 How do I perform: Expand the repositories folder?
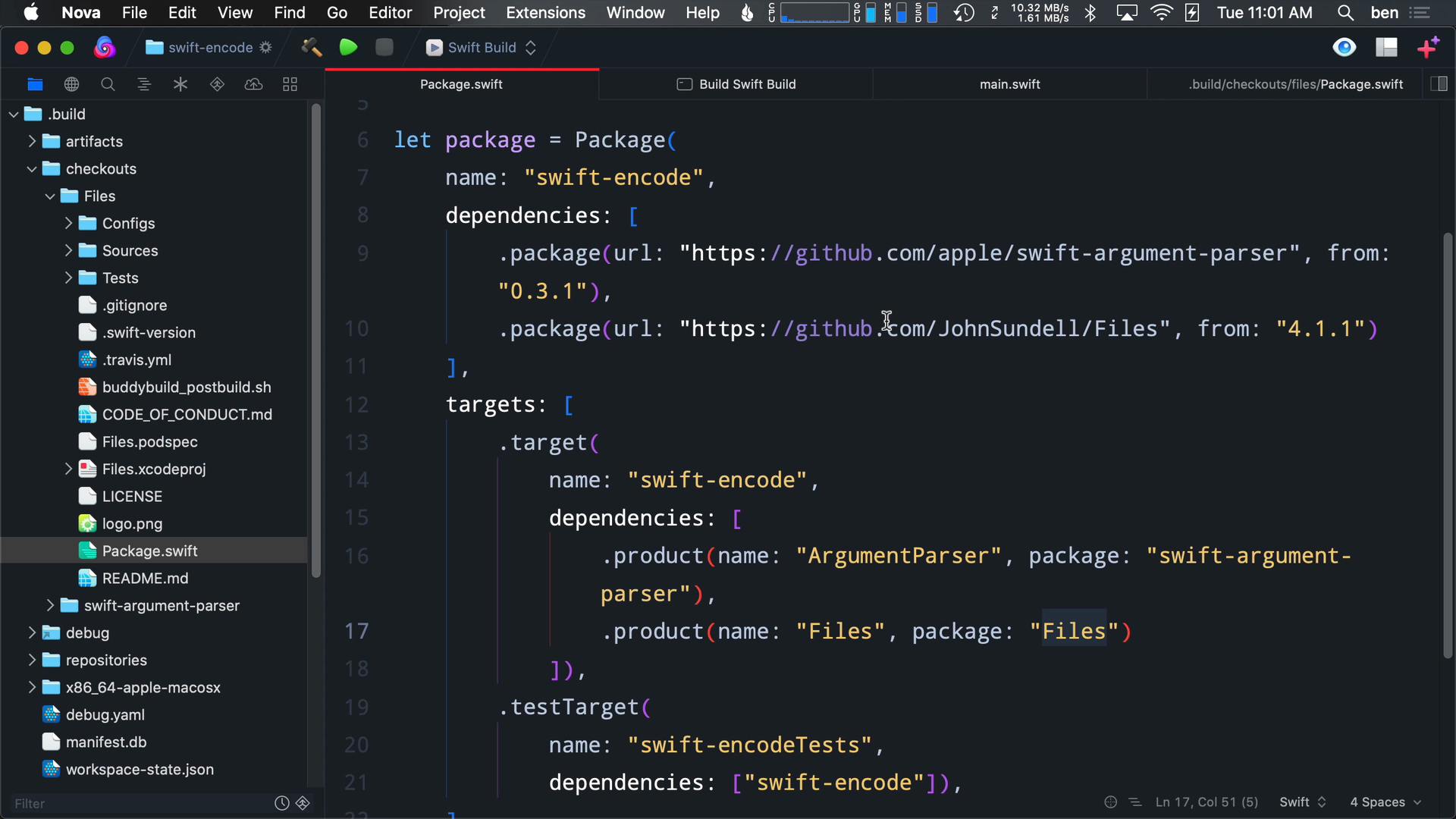(32, 660)
